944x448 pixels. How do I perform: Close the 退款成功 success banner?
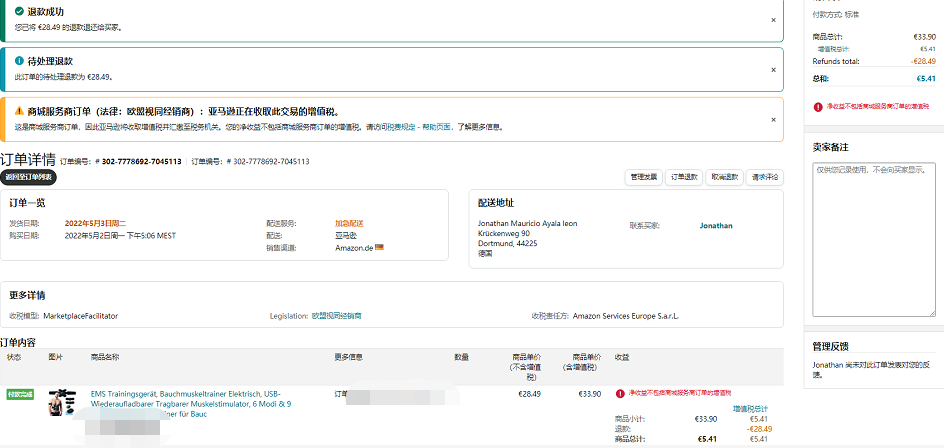(x=773, y=20)
